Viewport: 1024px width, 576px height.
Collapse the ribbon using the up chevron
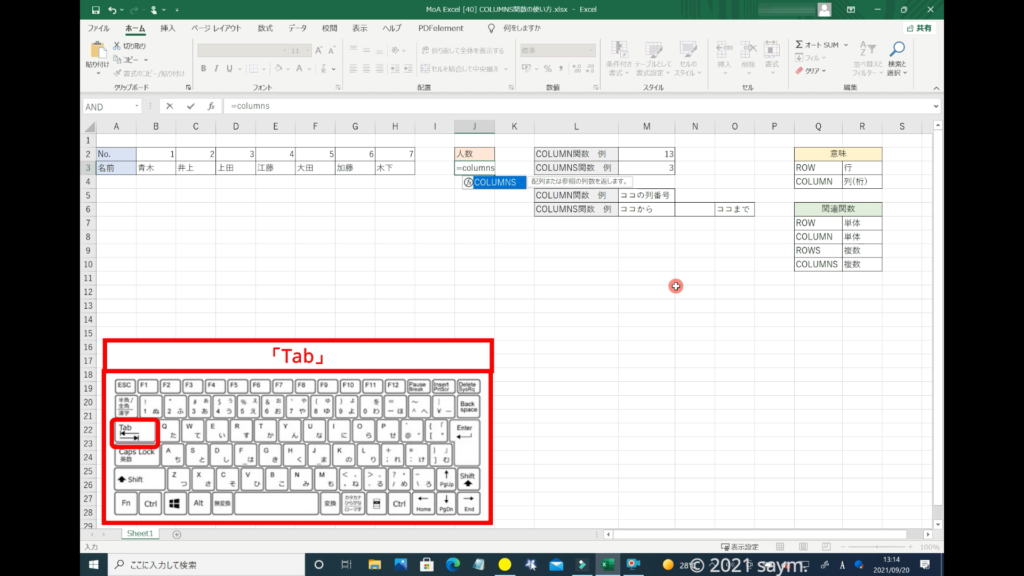coord(936,88)
